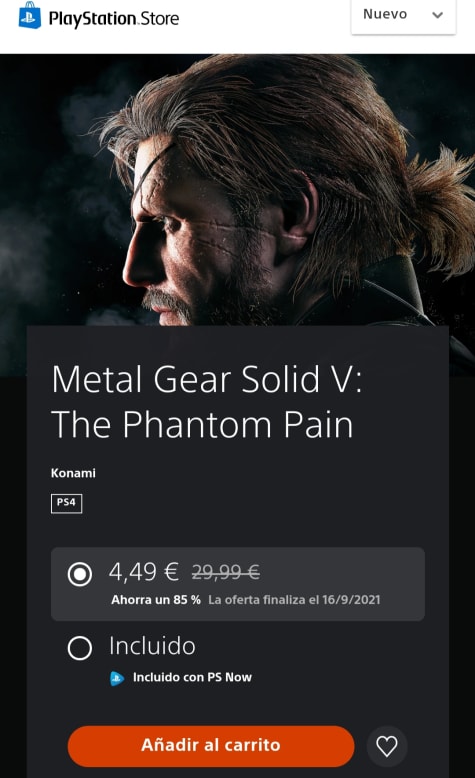Select the Incluido radio button
475x778 pixels.
[79, 648]
